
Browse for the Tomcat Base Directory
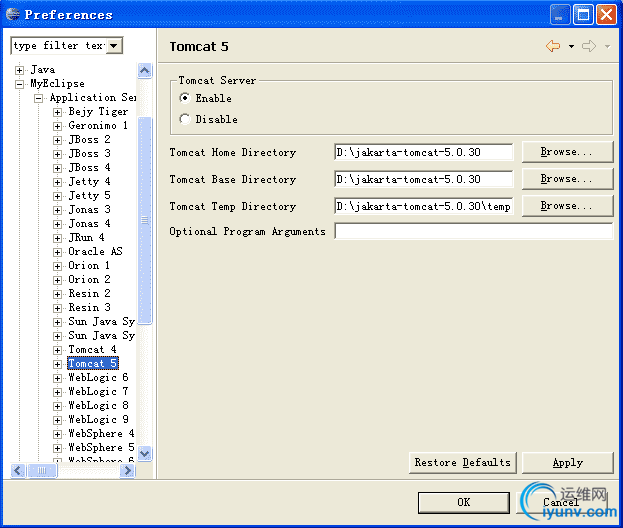tap(567, 179)
